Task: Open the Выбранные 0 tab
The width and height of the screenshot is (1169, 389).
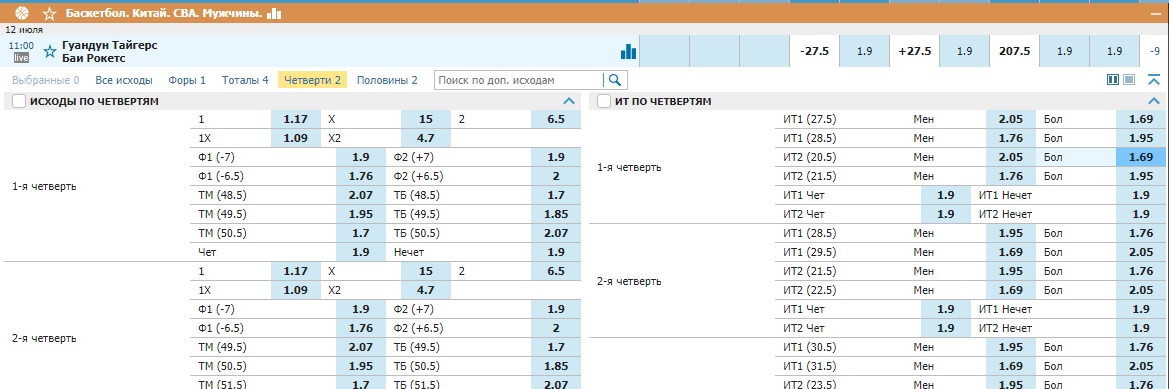Action: (x=45, y=80)
